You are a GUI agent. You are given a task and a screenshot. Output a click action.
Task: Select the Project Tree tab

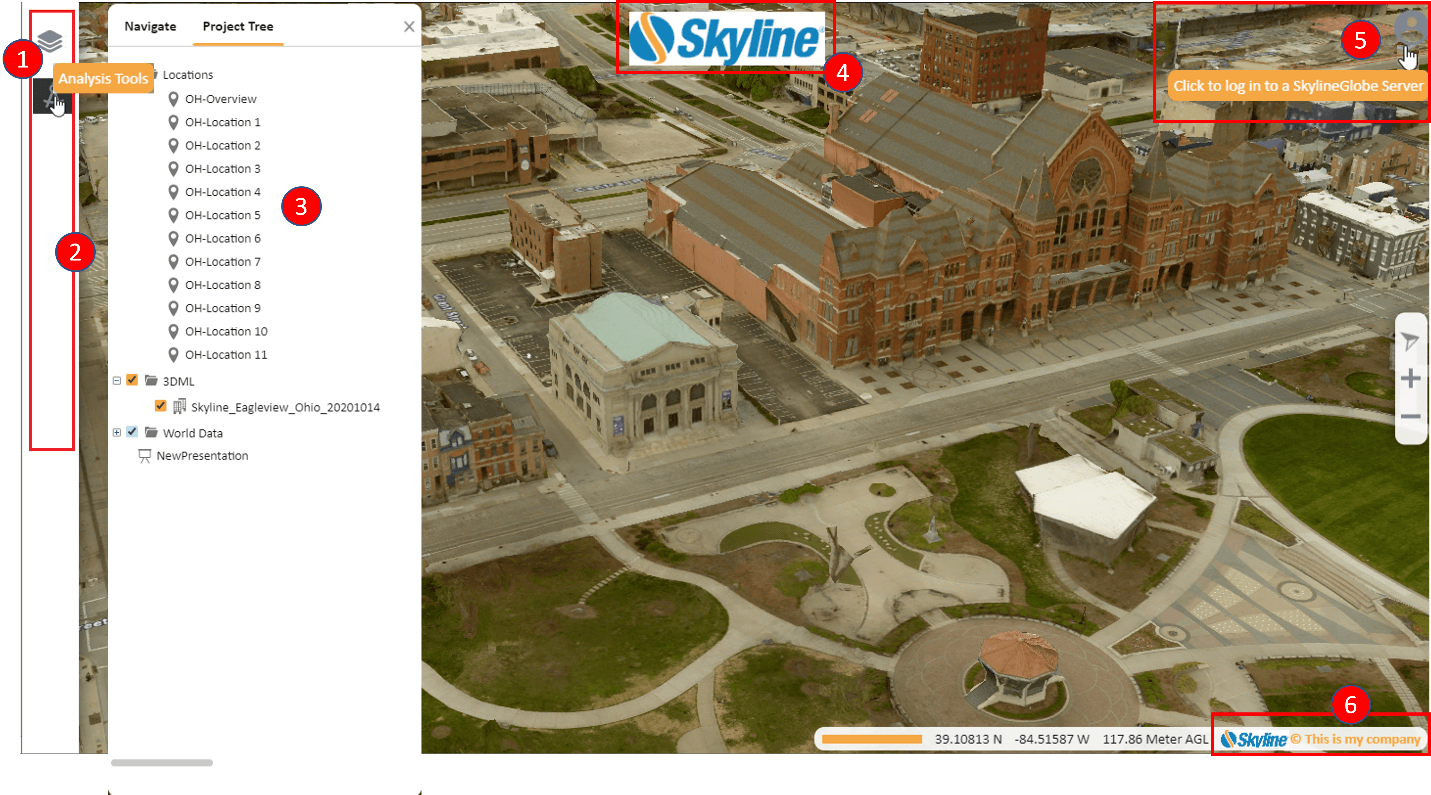point(238,27)
